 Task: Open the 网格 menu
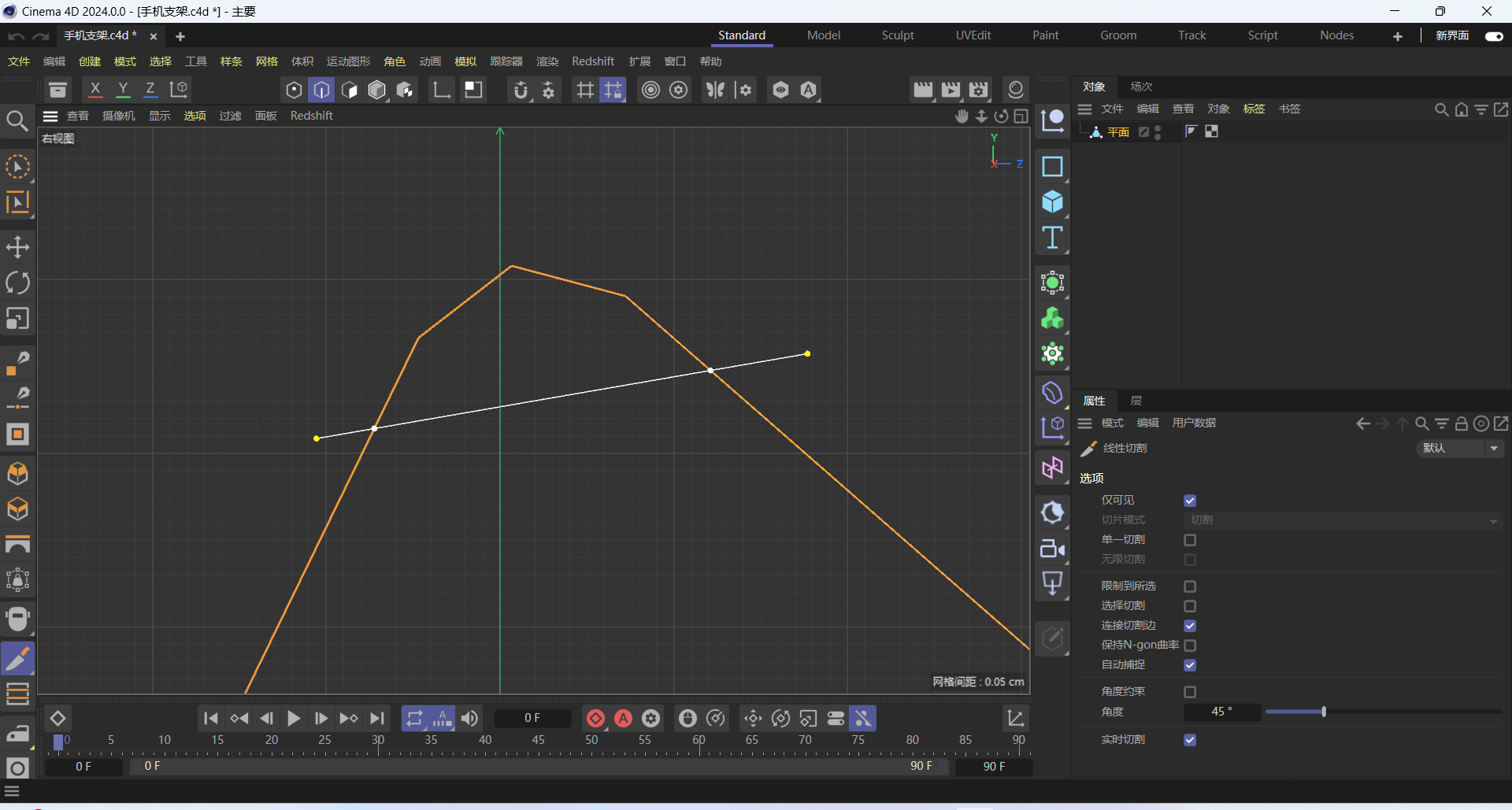pos(267,61)
